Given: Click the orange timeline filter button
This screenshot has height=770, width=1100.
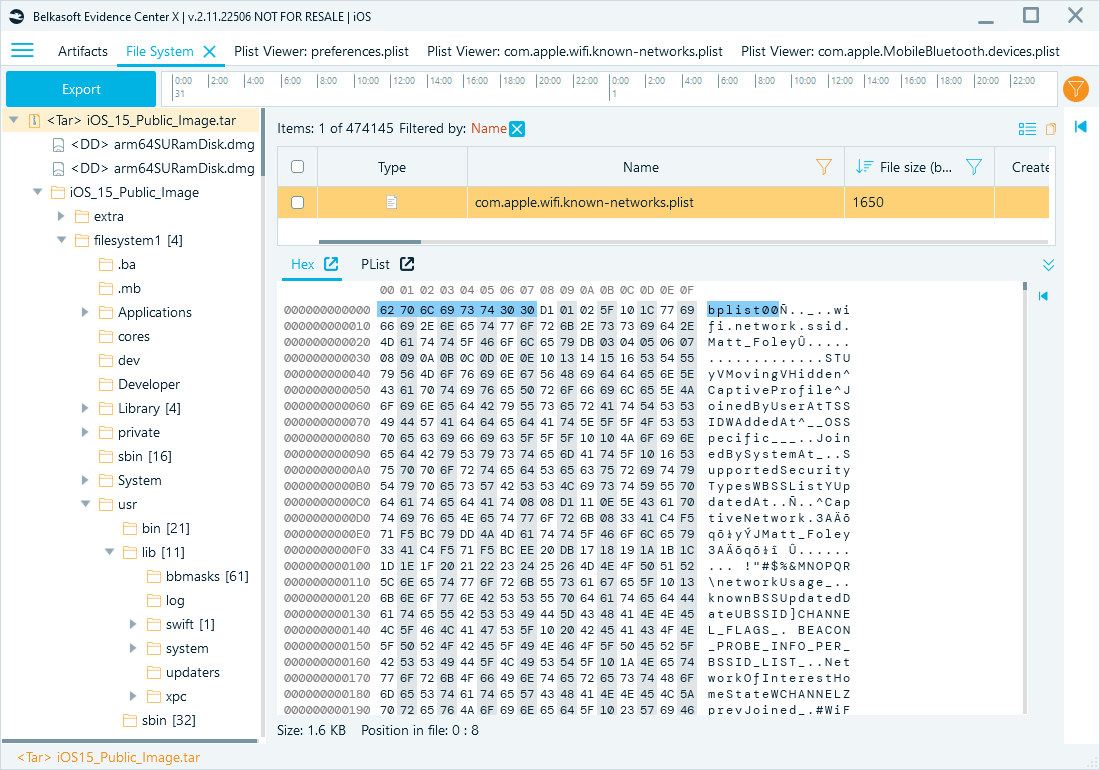Looking at the screenshot, I should (1075, 89).
